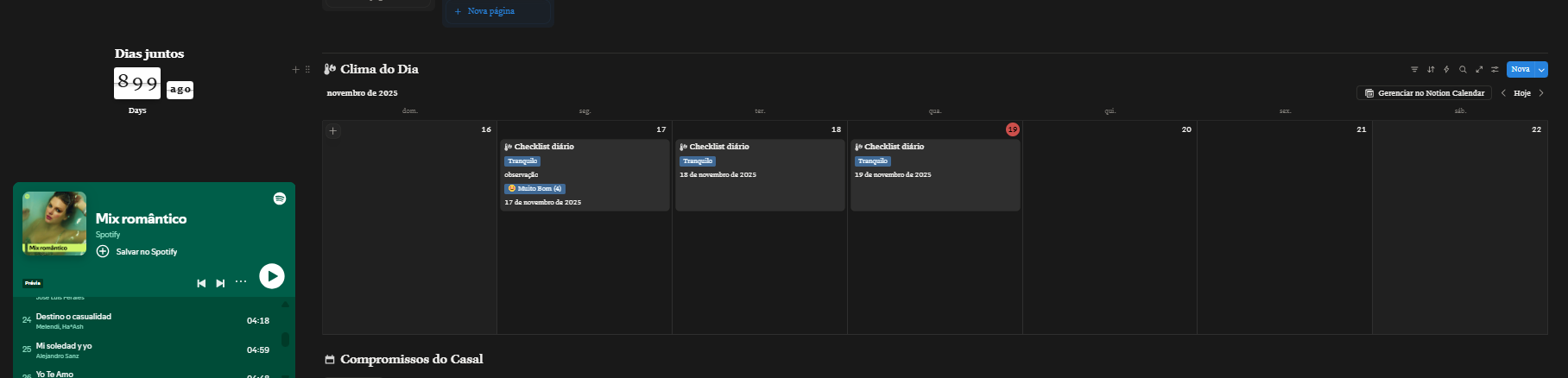Open automations lightning bolt icon

[x=1446, y=69]
